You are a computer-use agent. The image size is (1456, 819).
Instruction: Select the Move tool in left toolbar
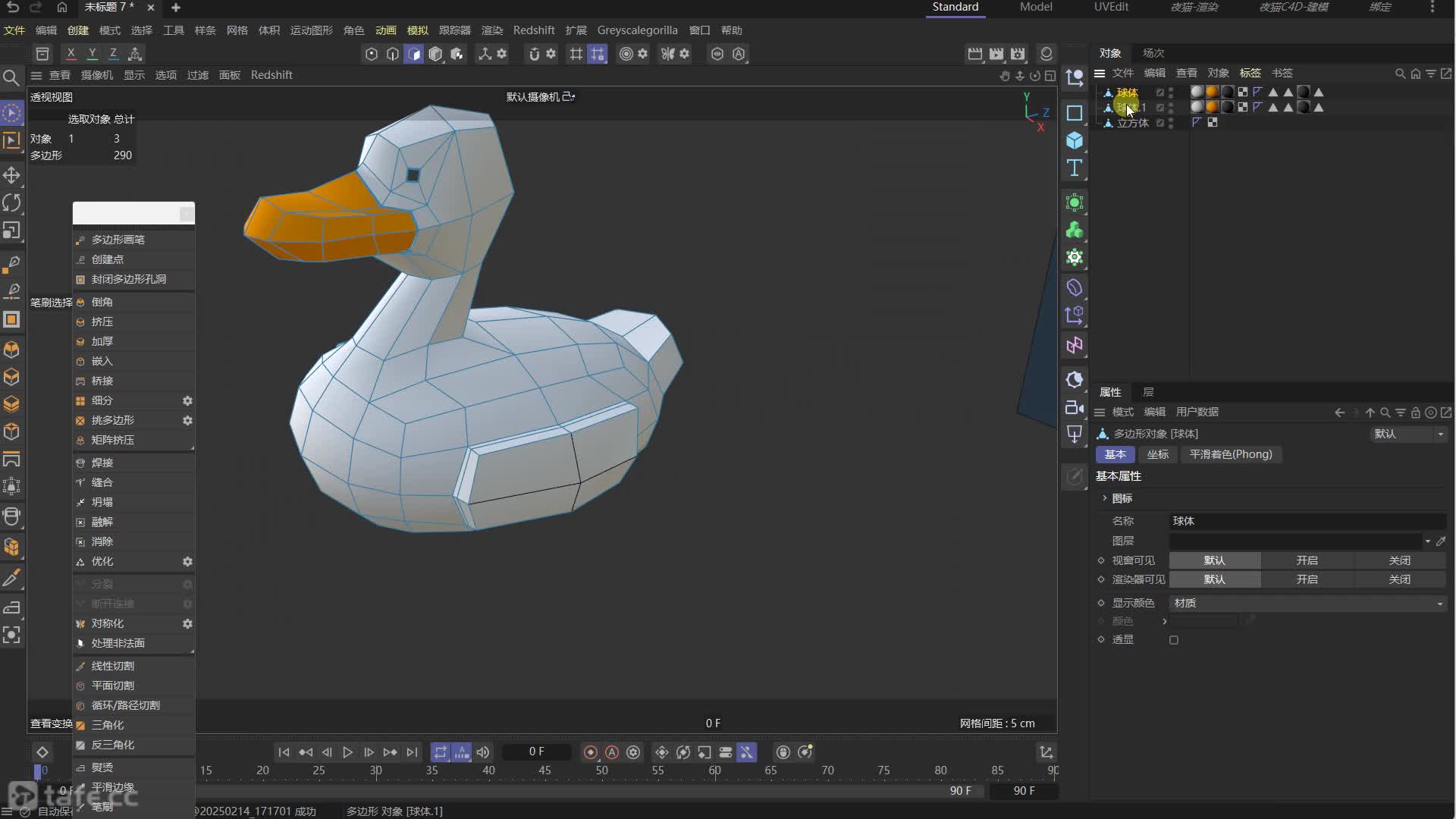click(11, 175)
